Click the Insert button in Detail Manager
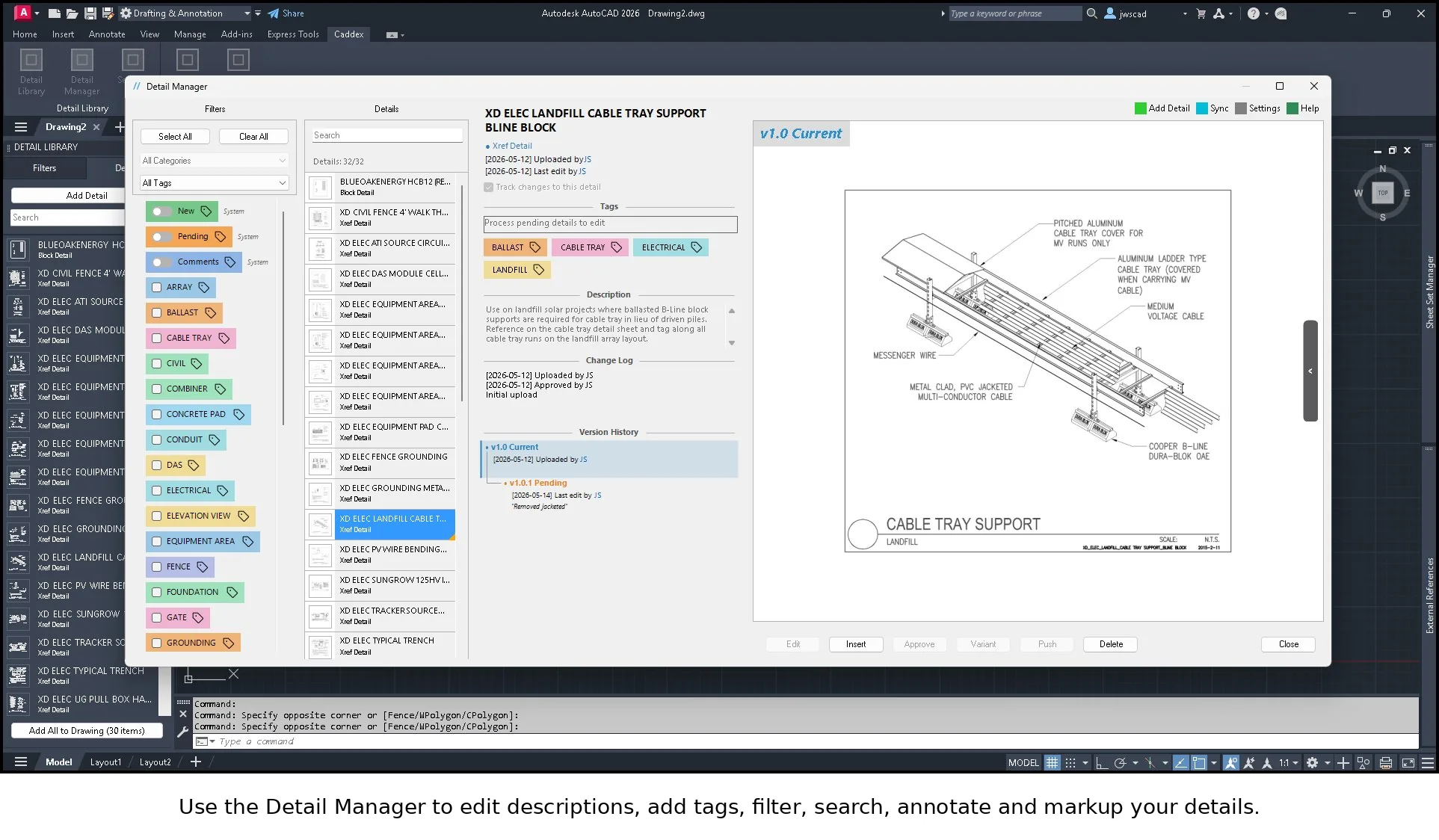The width and height of the screenshot is (1439, 840). (x=856, y=644)
